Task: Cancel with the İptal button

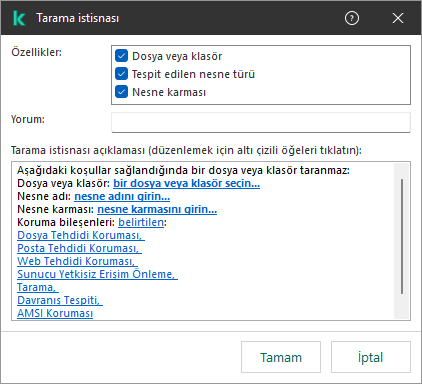Action: point(371,357)
